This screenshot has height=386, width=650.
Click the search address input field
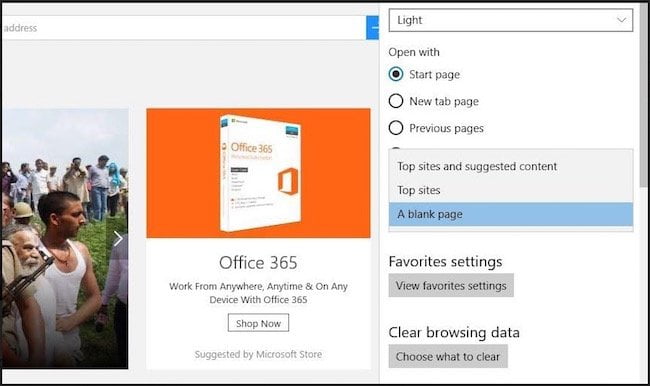coord(183,28)
